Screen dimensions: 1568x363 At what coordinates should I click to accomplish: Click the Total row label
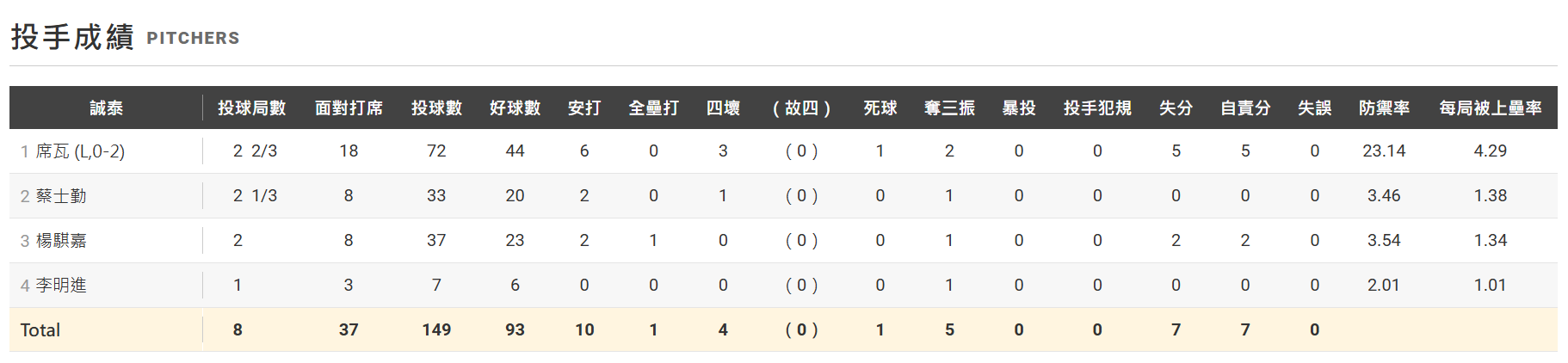(40, 330)
